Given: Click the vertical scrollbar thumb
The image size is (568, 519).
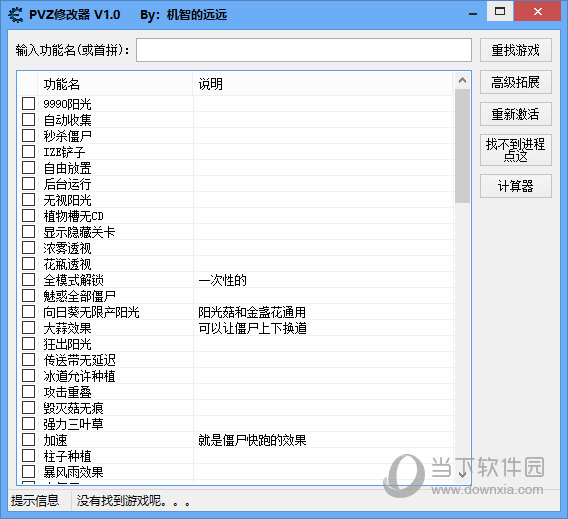Looking at the screenshot, I should (462, 146).
